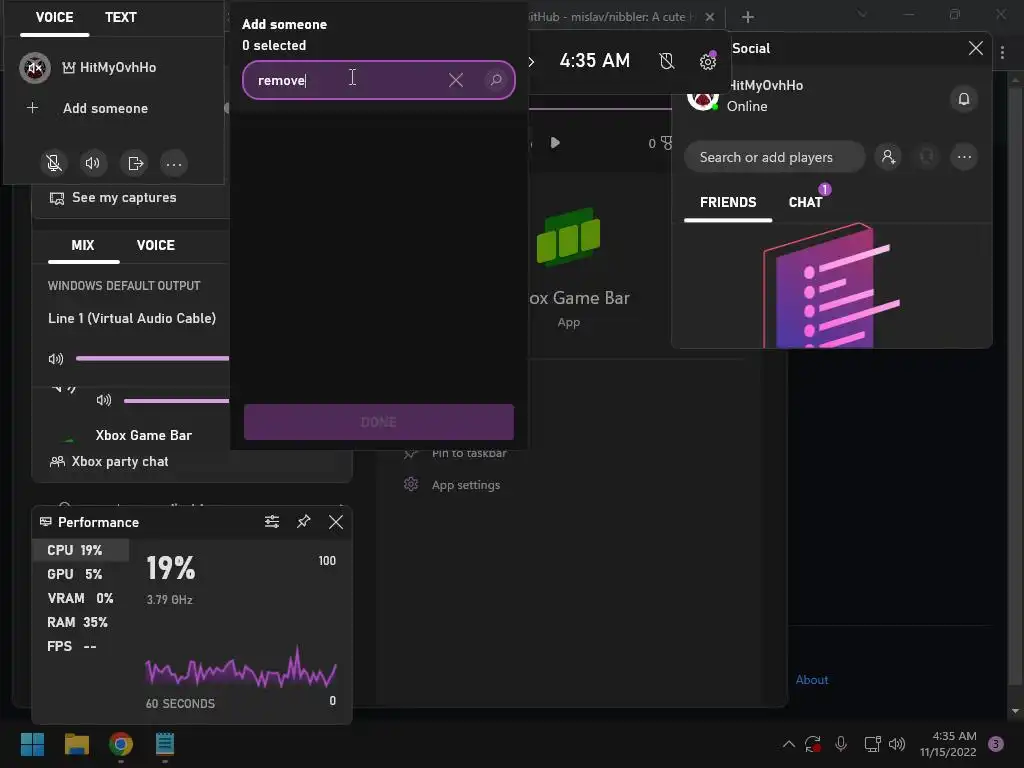Image resolution: width=1024 pixels, height=768 pixels.
Task: Open File Explorer from taskbar
Action: 76,744
